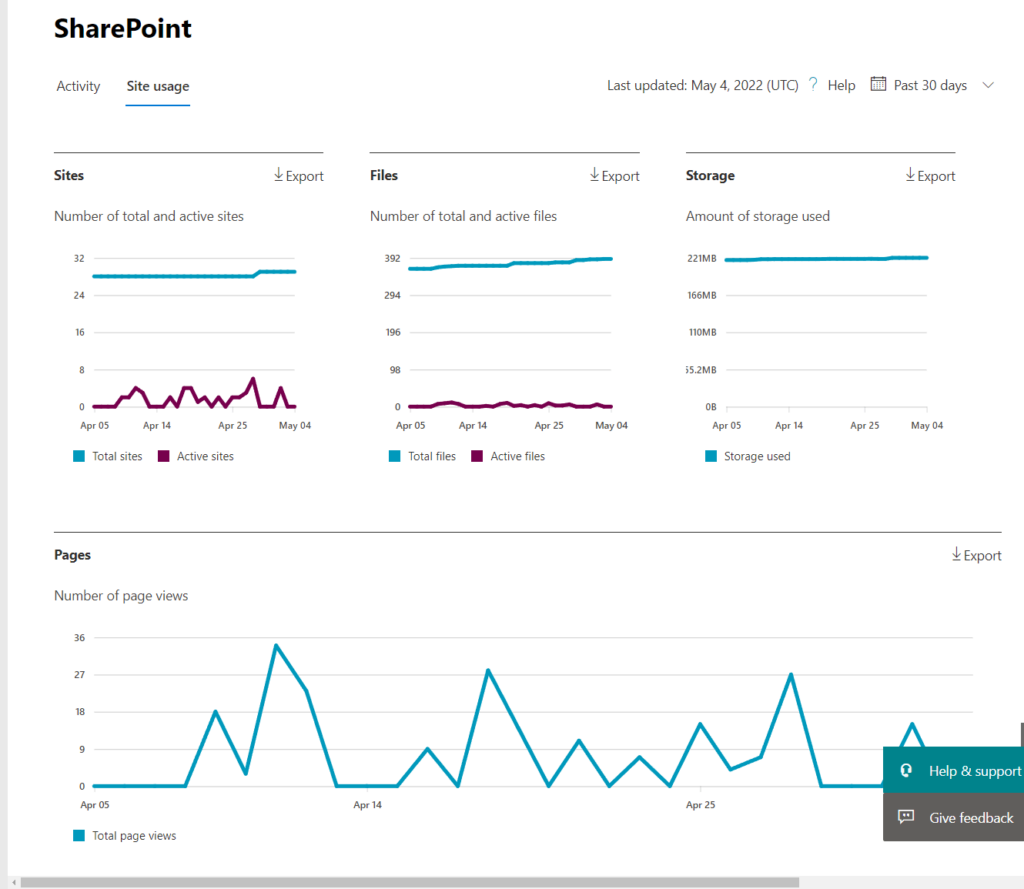This screenshot has width=1024, height=889.
Task: Click the Files chart heading
Action: tap(384, 175)
